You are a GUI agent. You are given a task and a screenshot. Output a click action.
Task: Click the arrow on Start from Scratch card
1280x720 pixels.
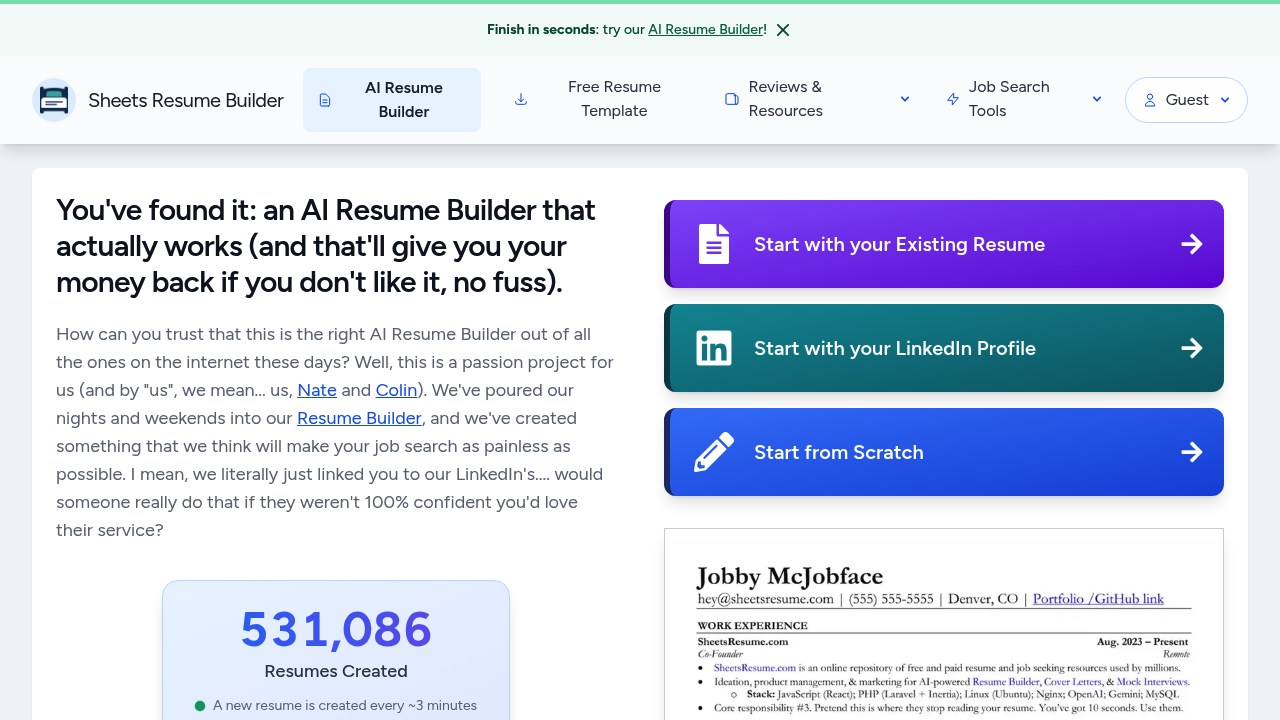click(x=1191, y=452)
